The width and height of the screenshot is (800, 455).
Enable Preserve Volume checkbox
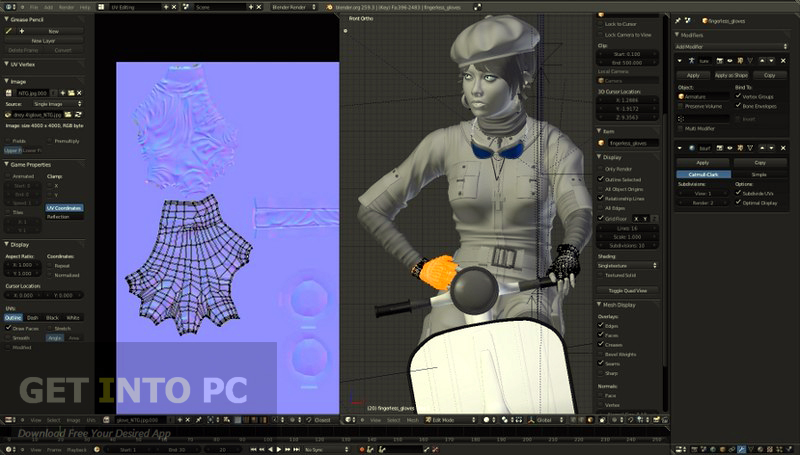tap(681, 106)
